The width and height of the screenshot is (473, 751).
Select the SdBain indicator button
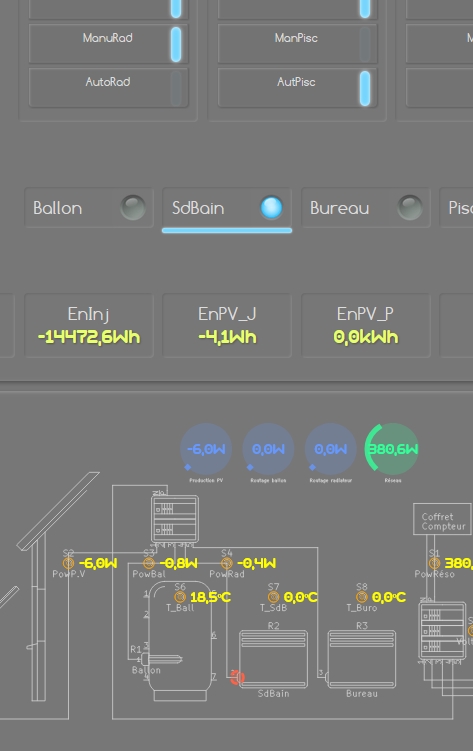coord(227,208)
